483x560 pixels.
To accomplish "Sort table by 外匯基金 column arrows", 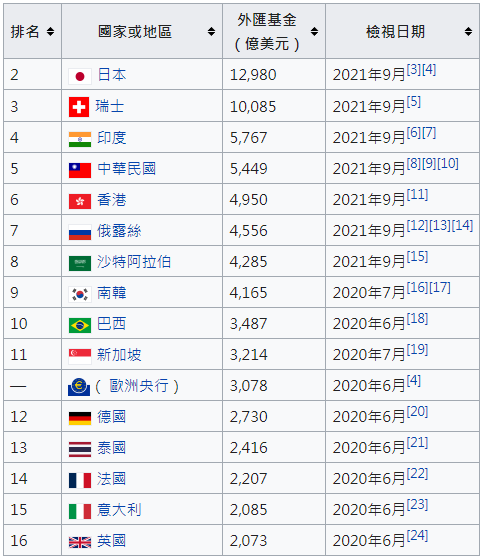I will pyautogui.click(x=314, y=31).
